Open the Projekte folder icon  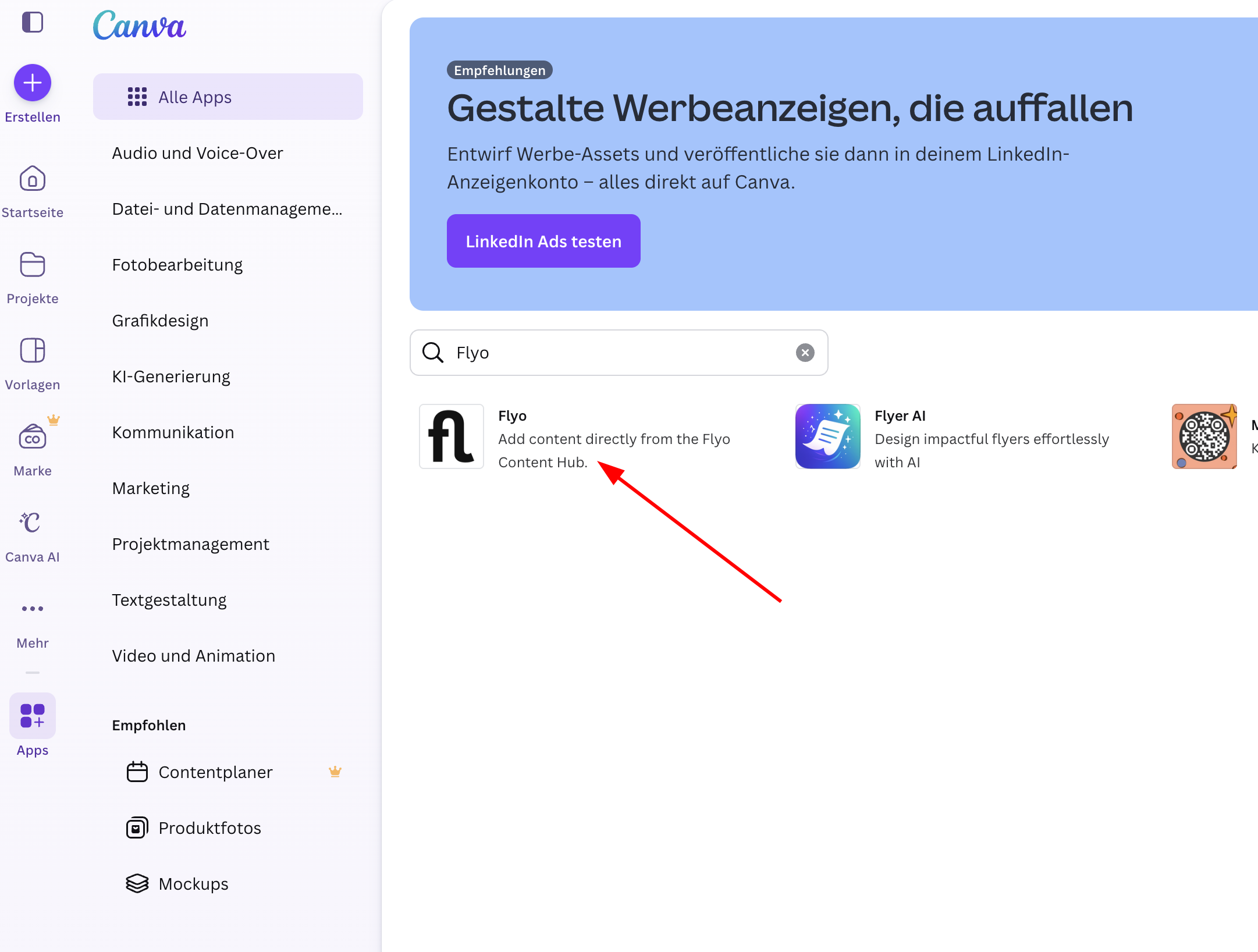32,265
